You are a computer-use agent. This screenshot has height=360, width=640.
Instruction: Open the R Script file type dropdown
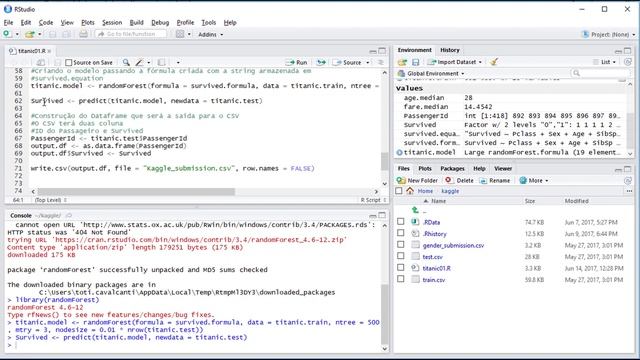tap(373, 200)
